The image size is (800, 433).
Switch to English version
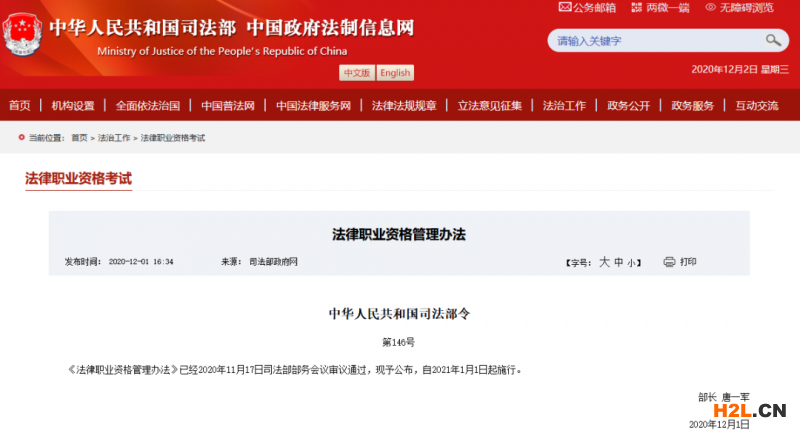pyautogui.click(x=395, y=73)
